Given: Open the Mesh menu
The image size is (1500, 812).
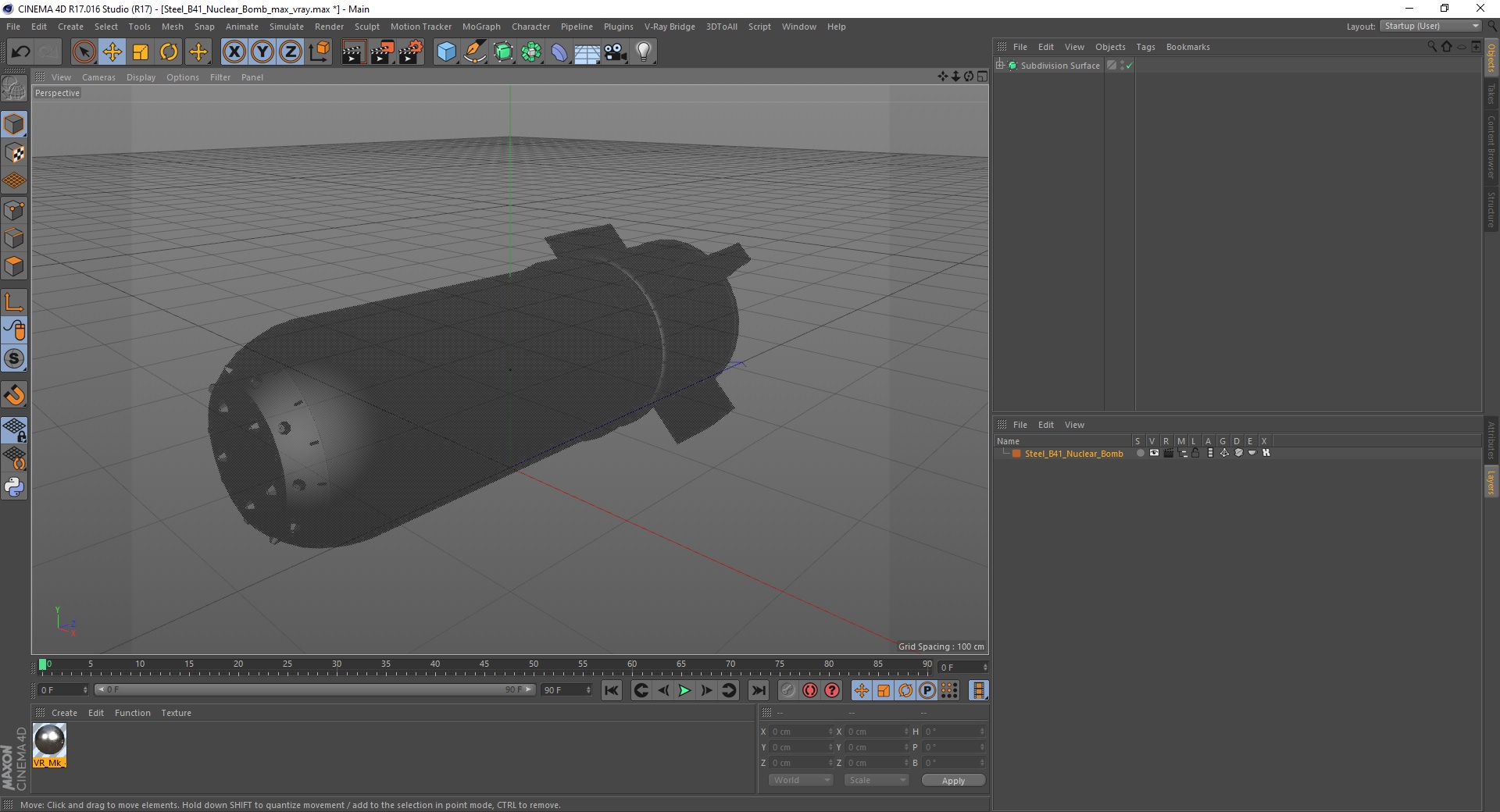Looking at the screenshot, I should pyautogui.click(x=172, y=27).
